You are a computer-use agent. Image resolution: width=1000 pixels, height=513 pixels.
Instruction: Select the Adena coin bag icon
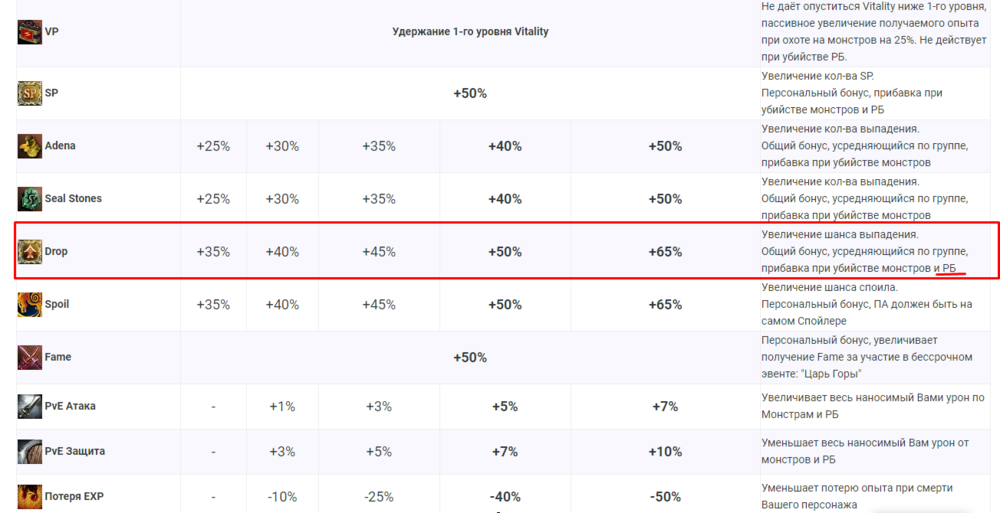30,146
